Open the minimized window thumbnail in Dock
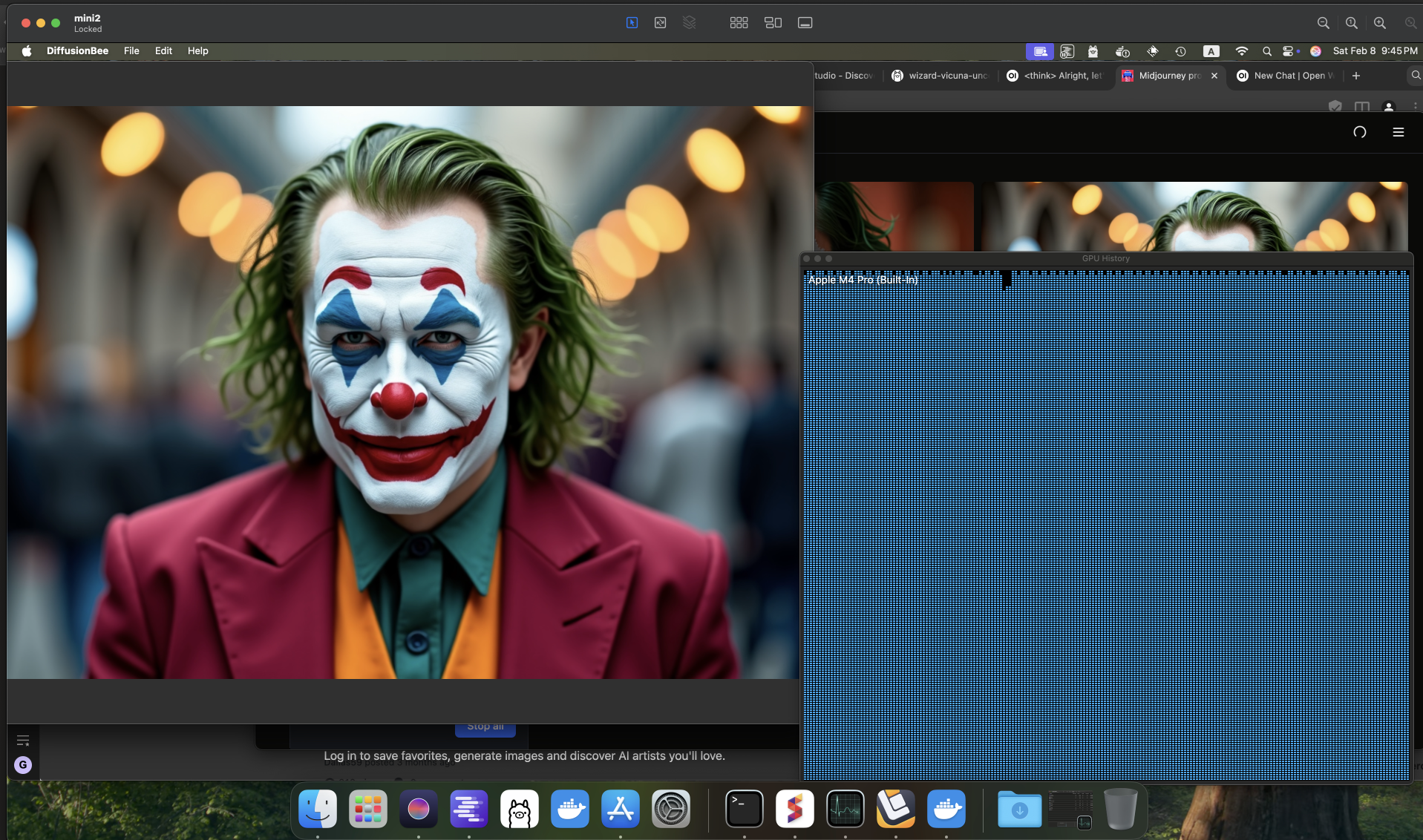The height and width of the screenshot is (840, 1423). [1070, 810]
